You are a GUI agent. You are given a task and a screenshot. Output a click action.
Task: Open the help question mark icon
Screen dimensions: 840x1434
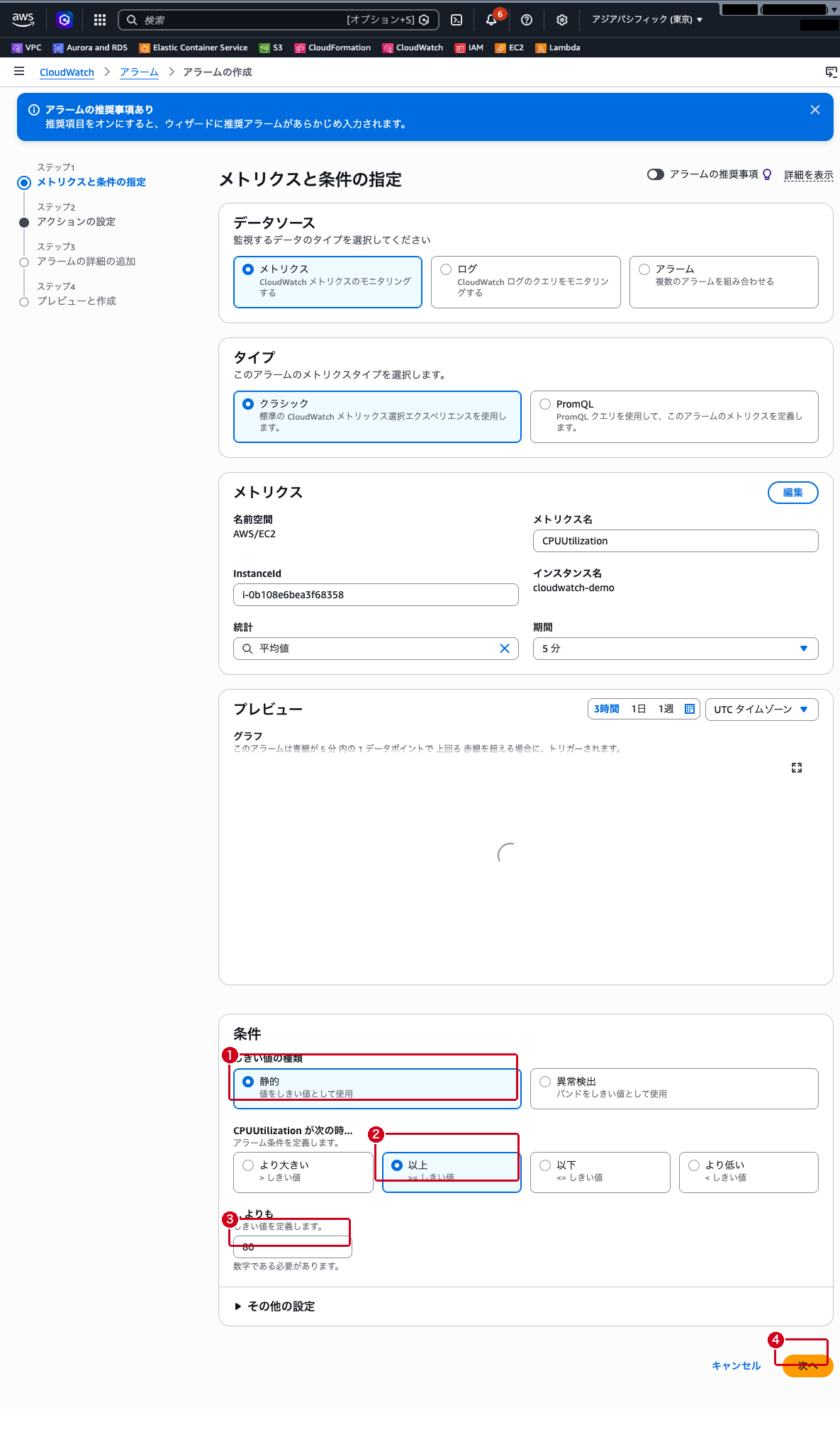click(527, 20)
